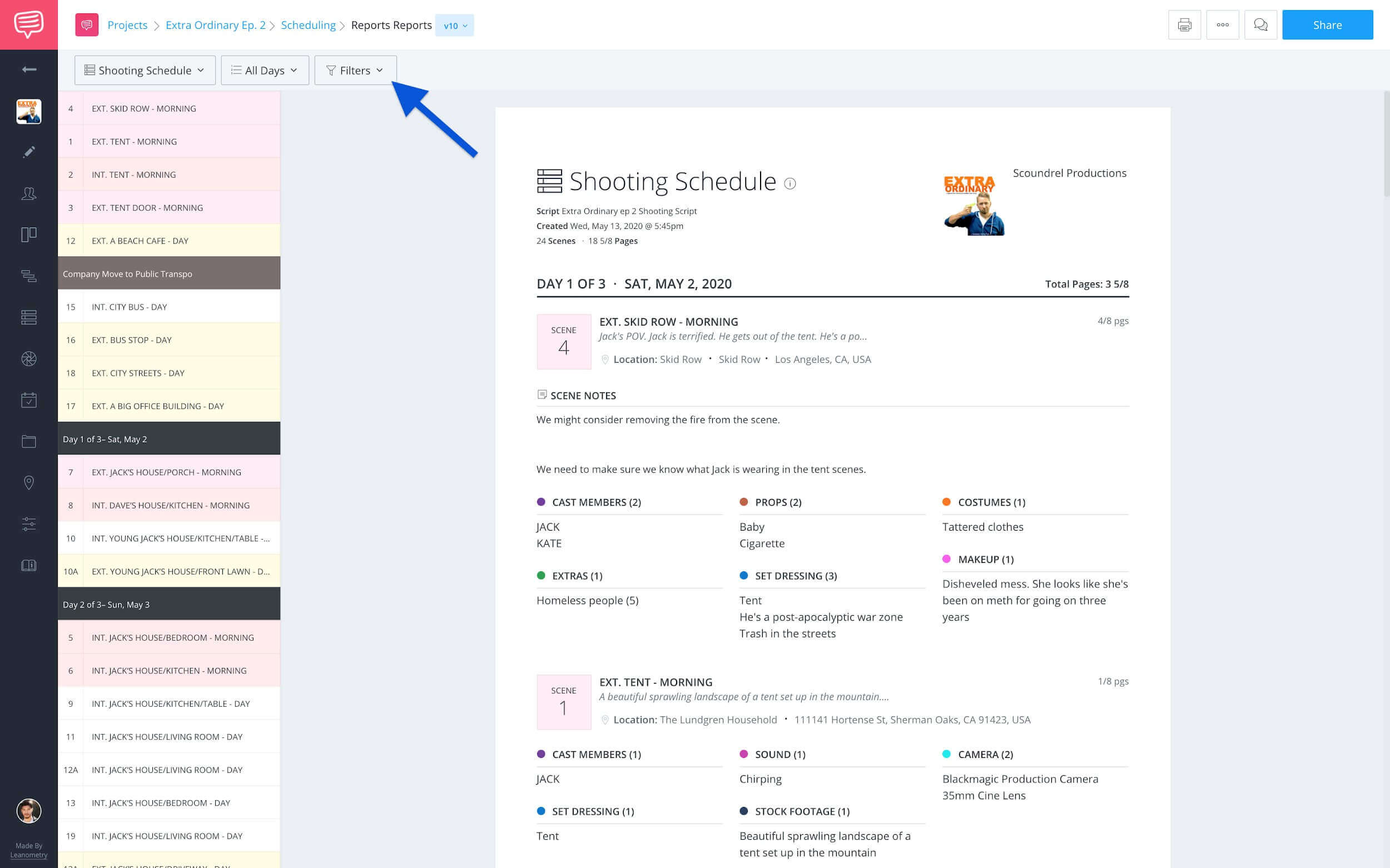Open the Filters dropdown
The width and height of the screenshot is (1390, 868).
pos(355,70)
